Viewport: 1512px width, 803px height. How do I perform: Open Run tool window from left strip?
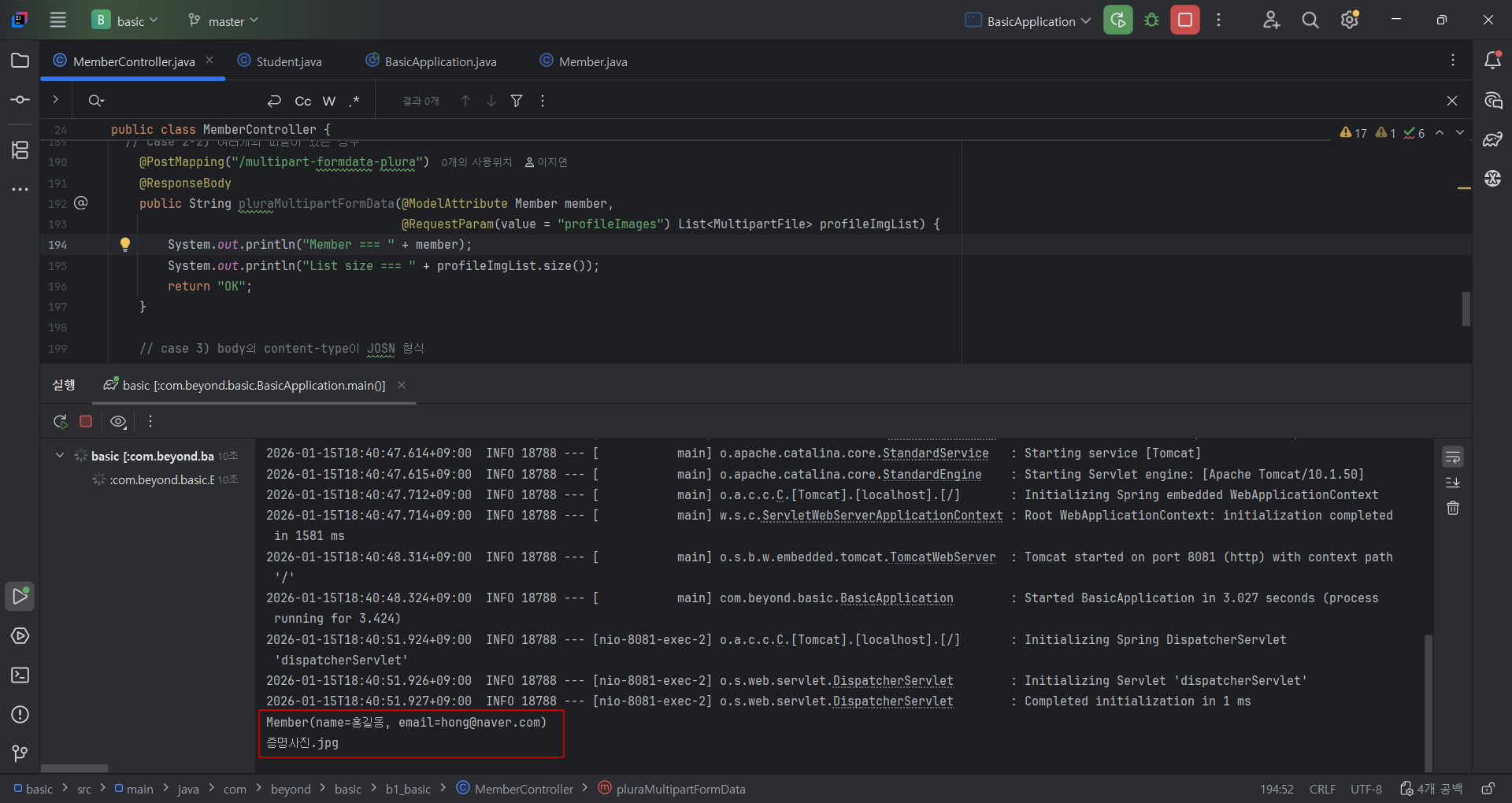click(20, 596)
